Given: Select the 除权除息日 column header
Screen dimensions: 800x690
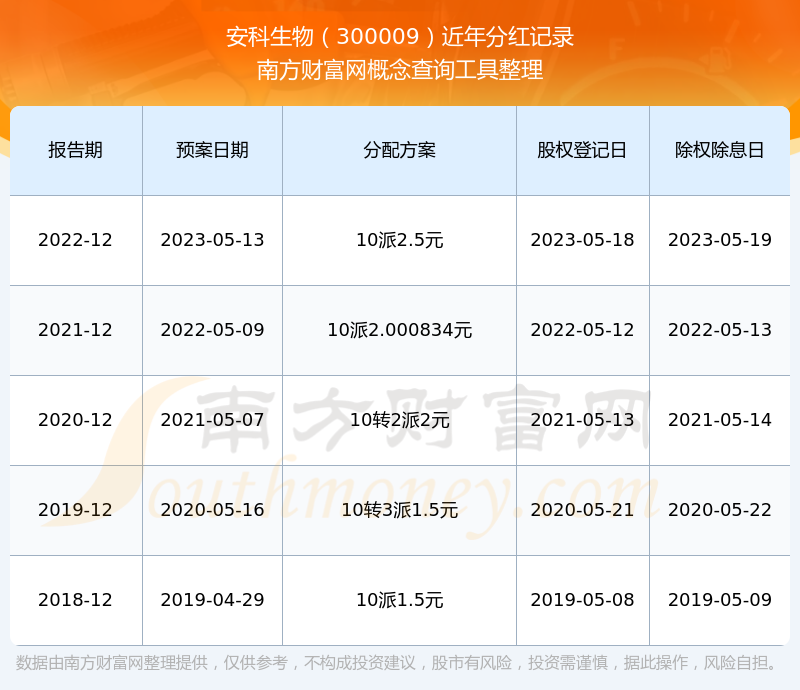Looking at the screenshot, I should (720, 150).
